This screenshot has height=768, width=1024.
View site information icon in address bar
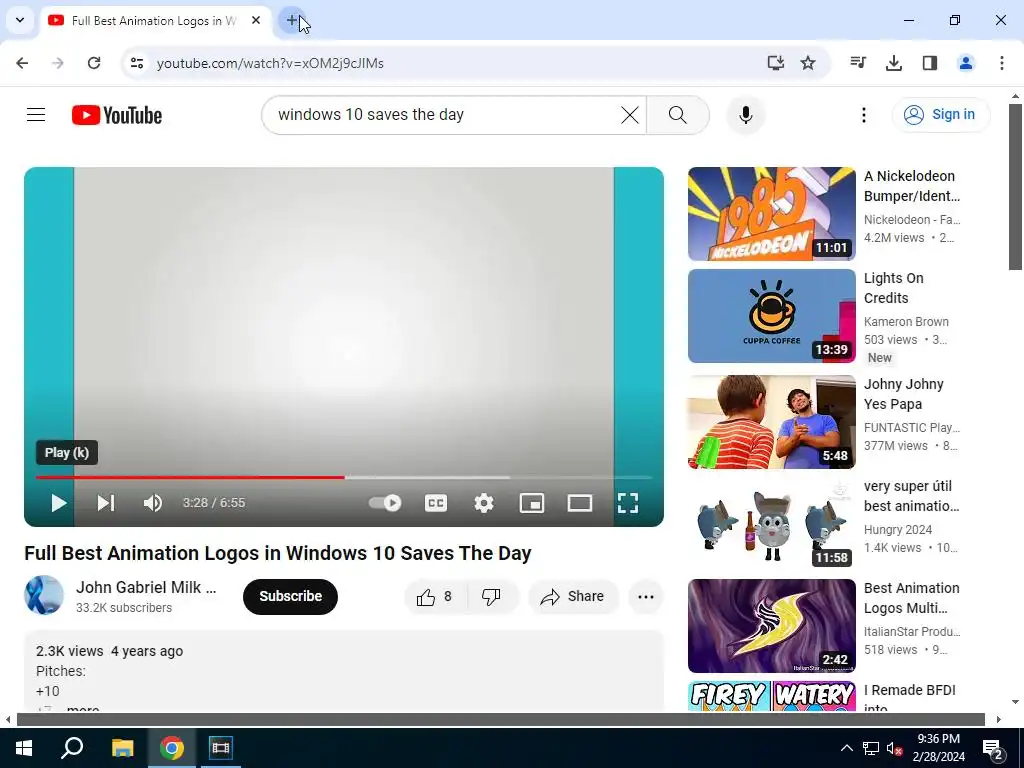(136, 63)
